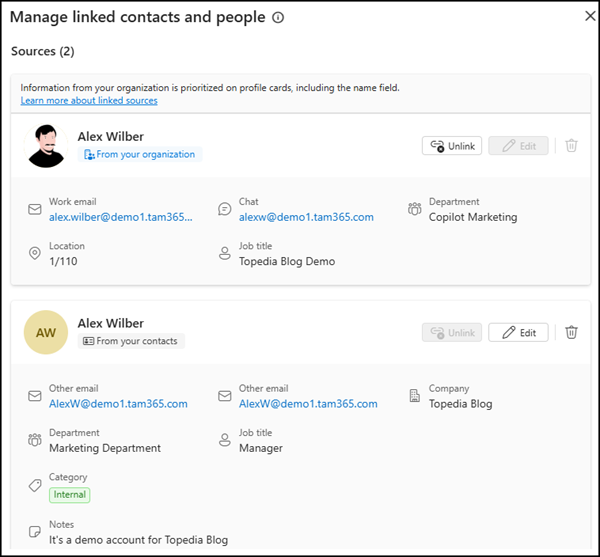Click person icon next to Topedia Blog Demo
The height and width of the screenshot is (557, 600).
(x=225, y=253)
